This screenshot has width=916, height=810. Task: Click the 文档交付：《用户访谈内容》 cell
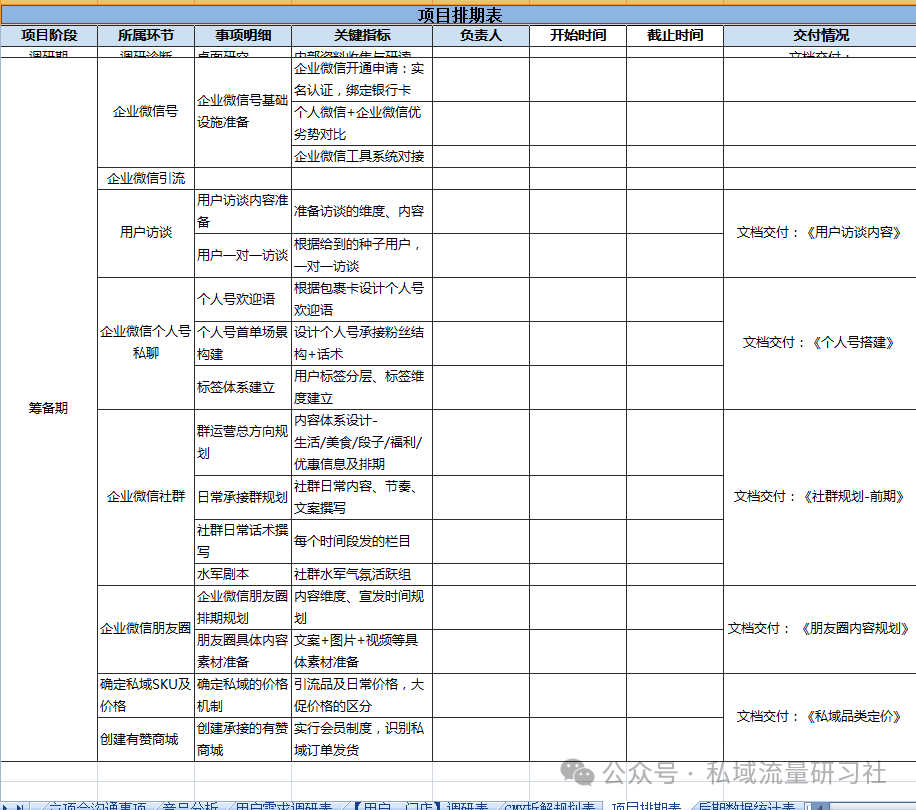click(x=820, y=234)
